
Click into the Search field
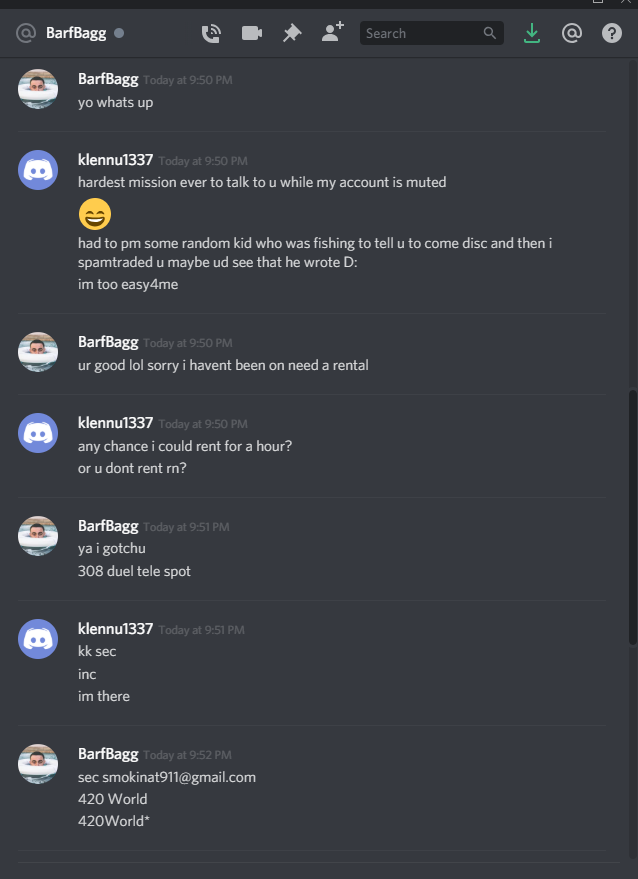(432, 33)
